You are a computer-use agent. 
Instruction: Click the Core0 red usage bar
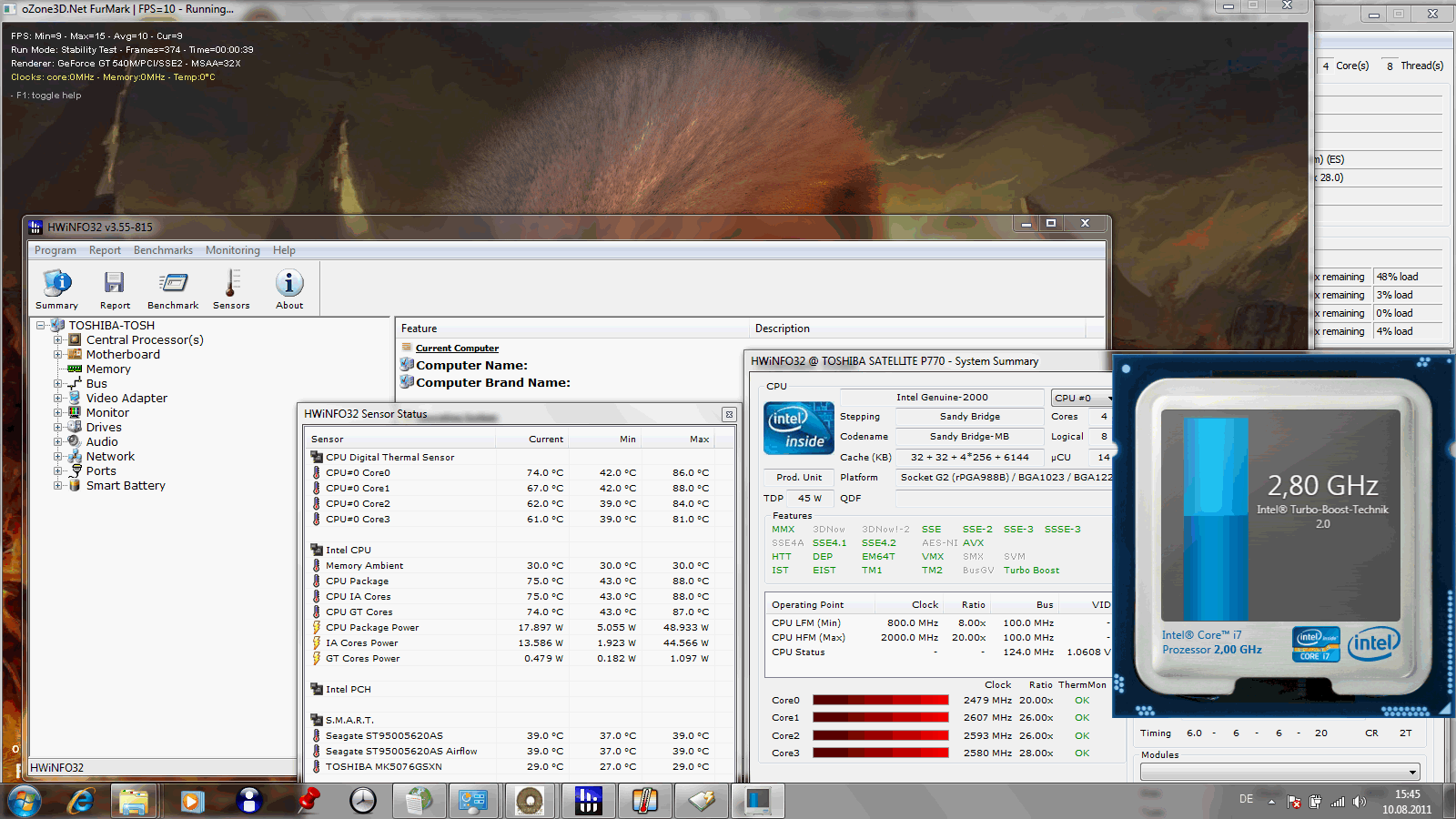881,700
